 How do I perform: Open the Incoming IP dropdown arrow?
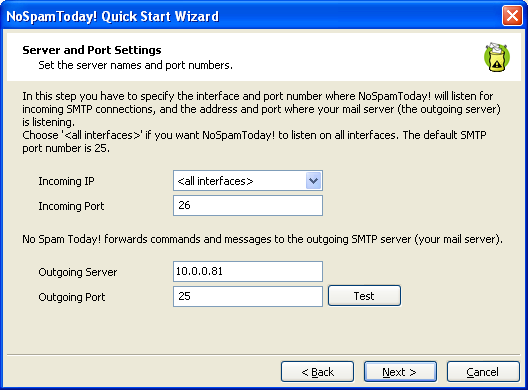point(313,181)
